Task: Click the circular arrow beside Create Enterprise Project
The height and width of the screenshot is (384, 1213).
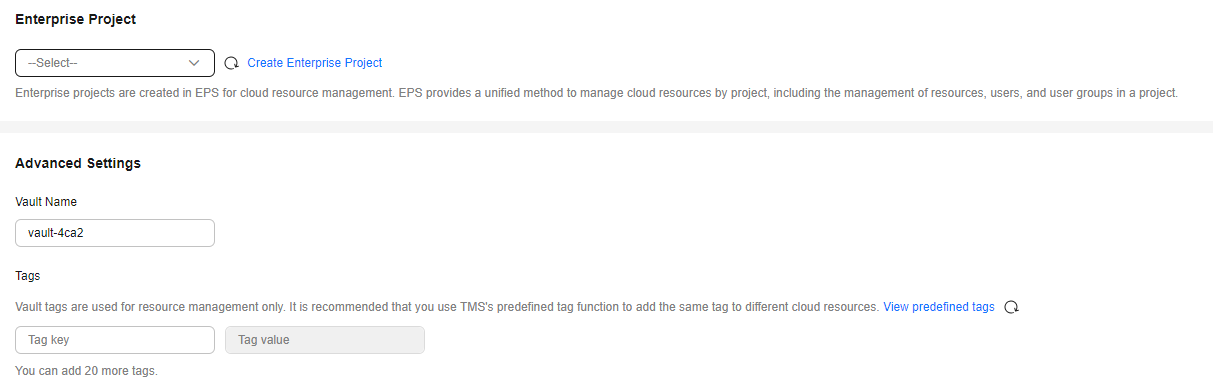Action: pyautogui.click(x=231, y=63)
